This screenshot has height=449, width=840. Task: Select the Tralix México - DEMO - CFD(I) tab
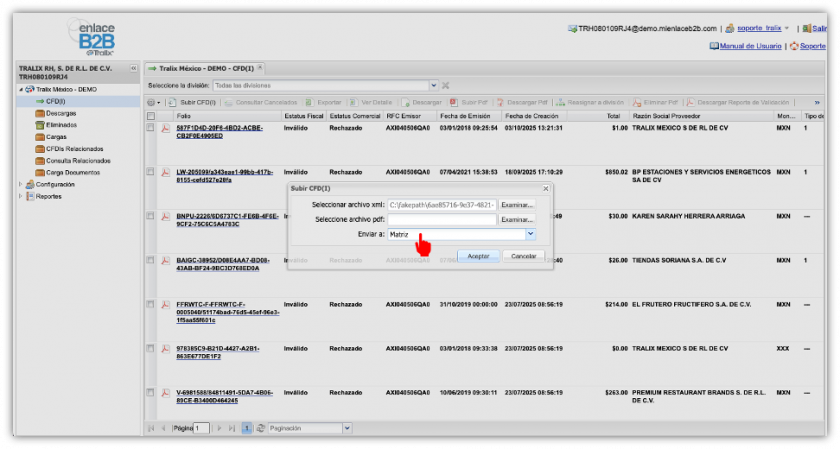[202, 68]
